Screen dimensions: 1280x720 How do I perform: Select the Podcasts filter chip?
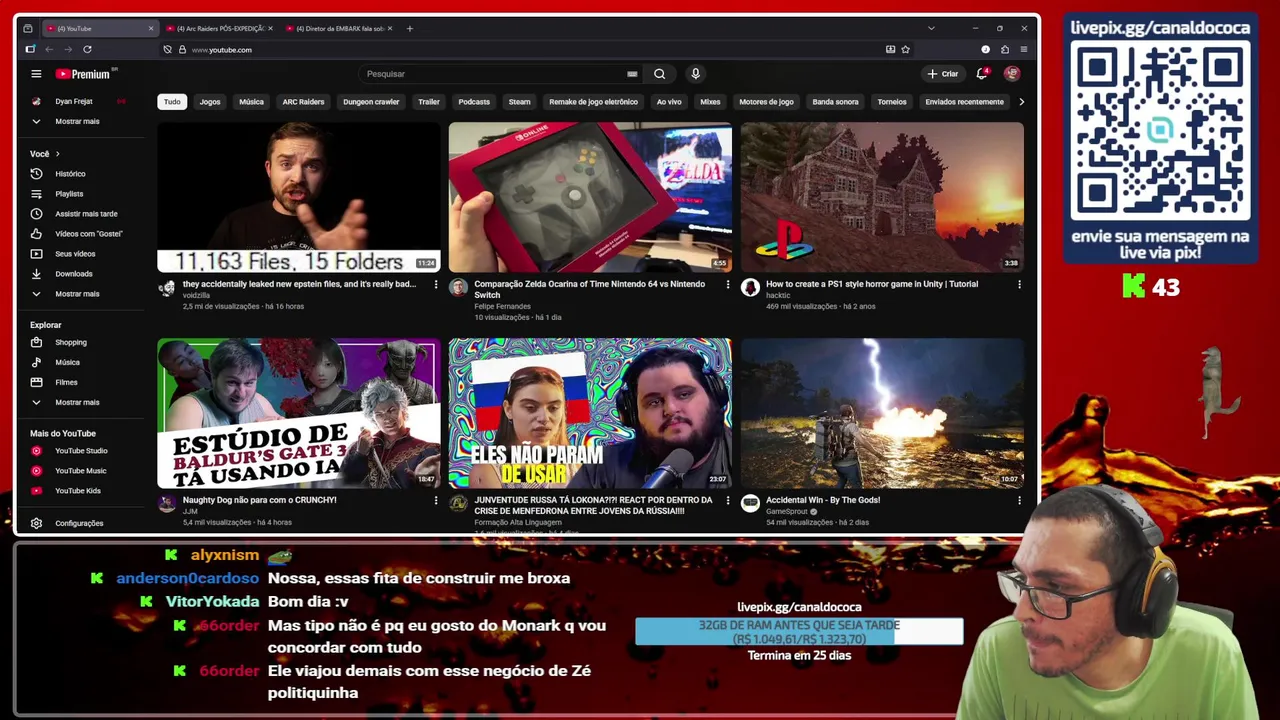tap(474, 102)
